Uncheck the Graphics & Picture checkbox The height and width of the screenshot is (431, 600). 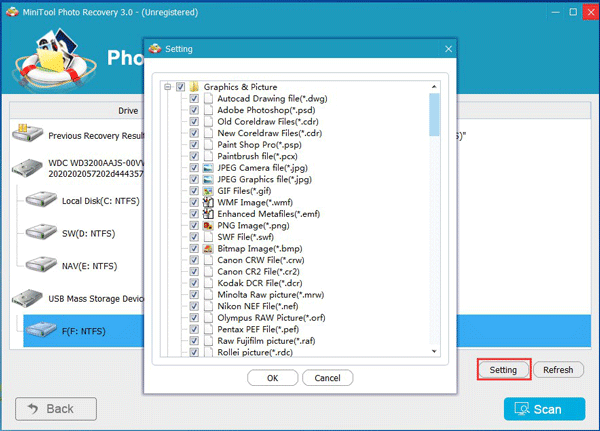181,87
